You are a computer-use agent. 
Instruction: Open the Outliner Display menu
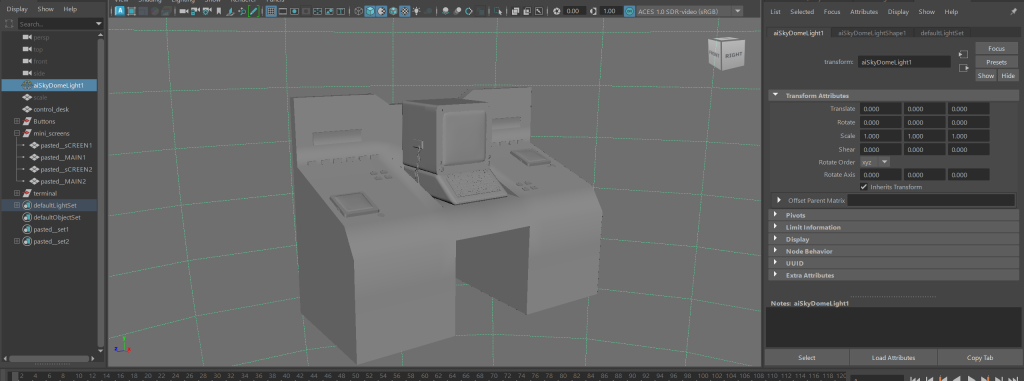point(18,9)
